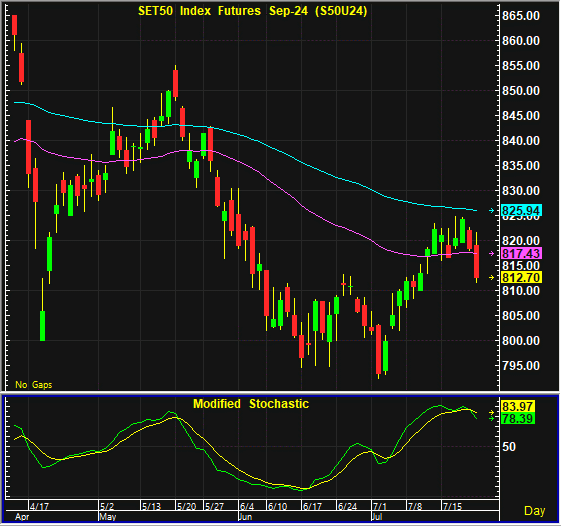Click the Modified Stochastic panel title
Image resolution: width=561 pixels, height=526 pixels.
click(x=251, y=404)
